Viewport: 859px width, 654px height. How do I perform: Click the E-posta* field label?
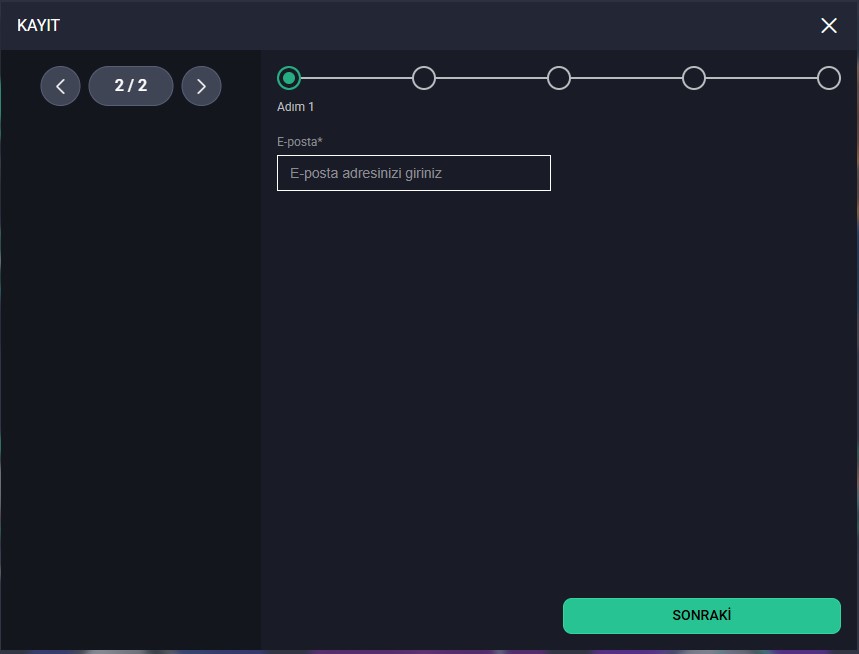click(x=299, y=142)
